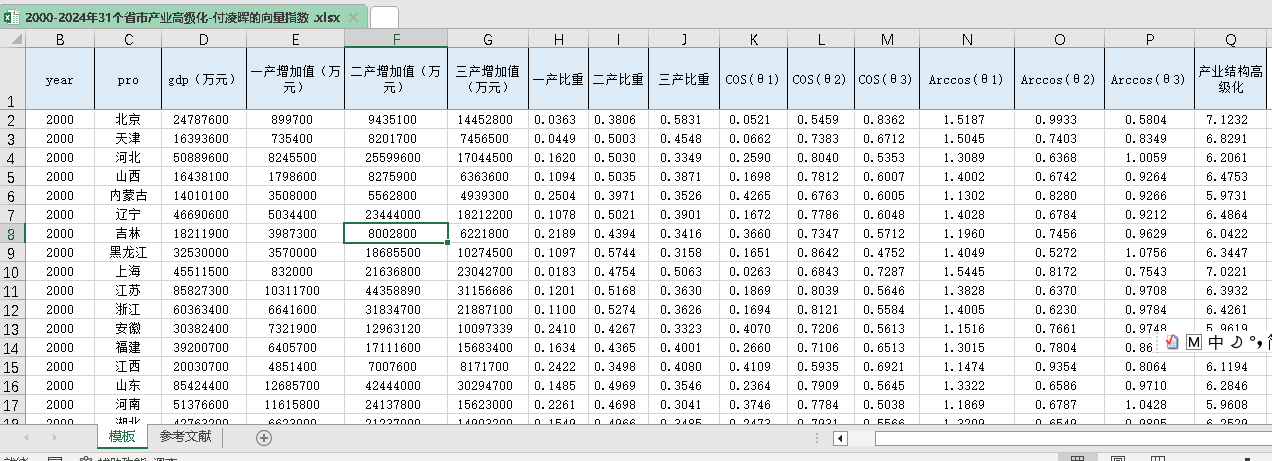The image size is (1272, 461).
Task: Click the IME notepad checkmark icon
Action: (1173, 342)
